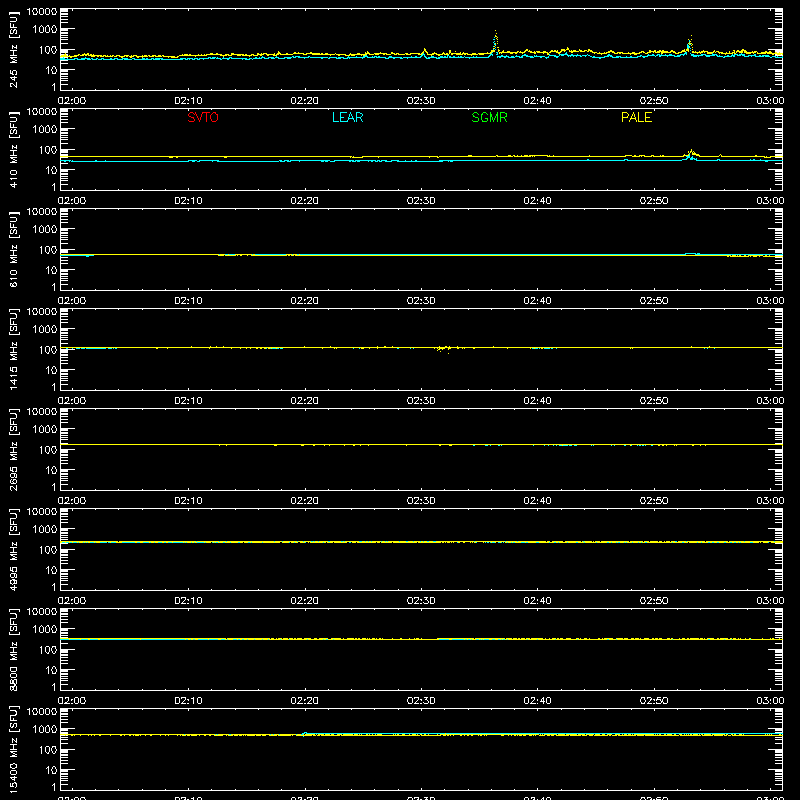The width and height of the screenshot is (800, 800).
Task: Click the tallest burst spike in the 245 MHz plot
Action: [x=495, y=42]
